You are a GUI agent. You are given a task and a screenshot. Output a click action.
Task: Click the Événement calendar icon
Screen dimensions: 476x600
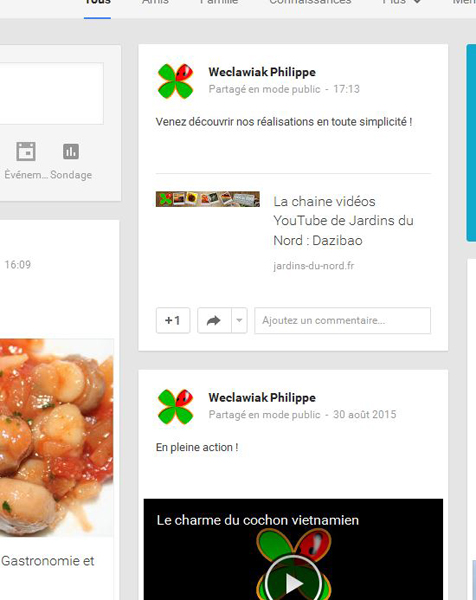pyautogui.click(x=26, y=152)
